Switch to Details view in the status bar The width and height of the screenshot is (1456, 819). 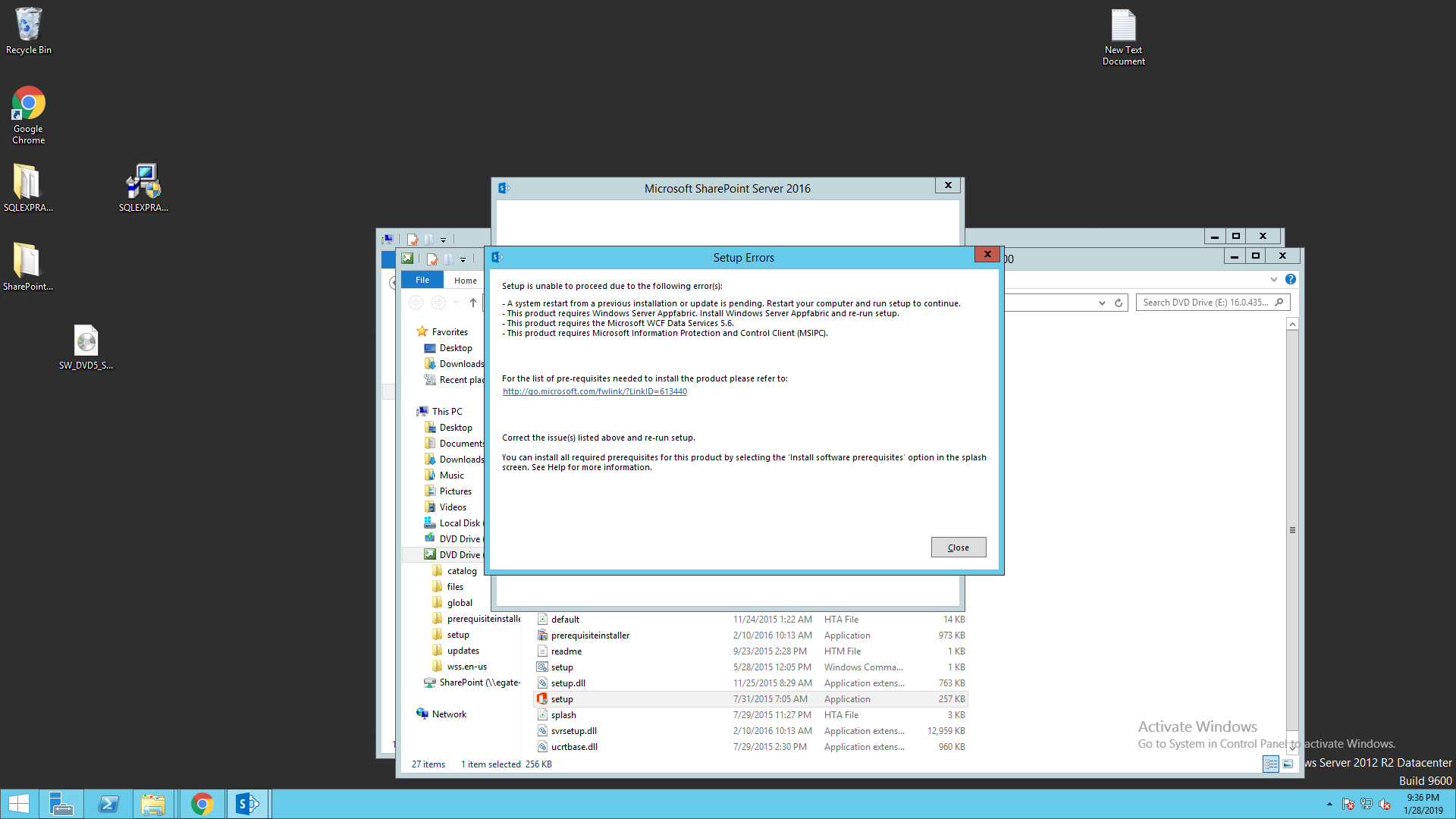click(x=1270, y=764)
